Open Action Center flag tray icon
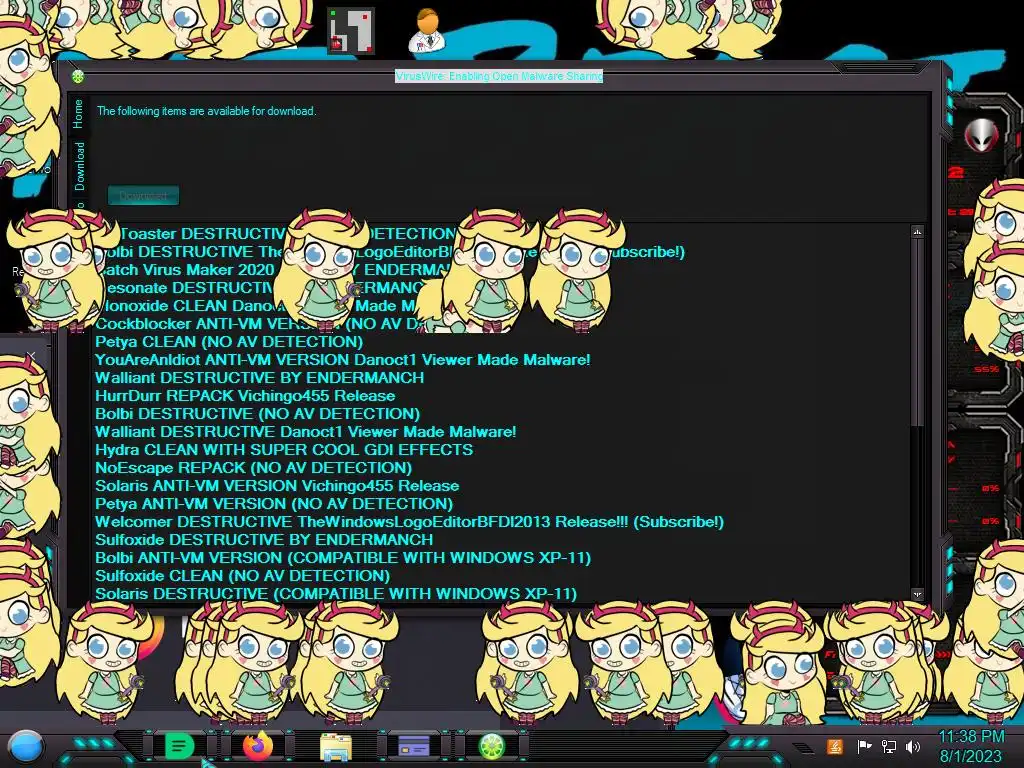 pyautogui.click(x=864, y=746)
